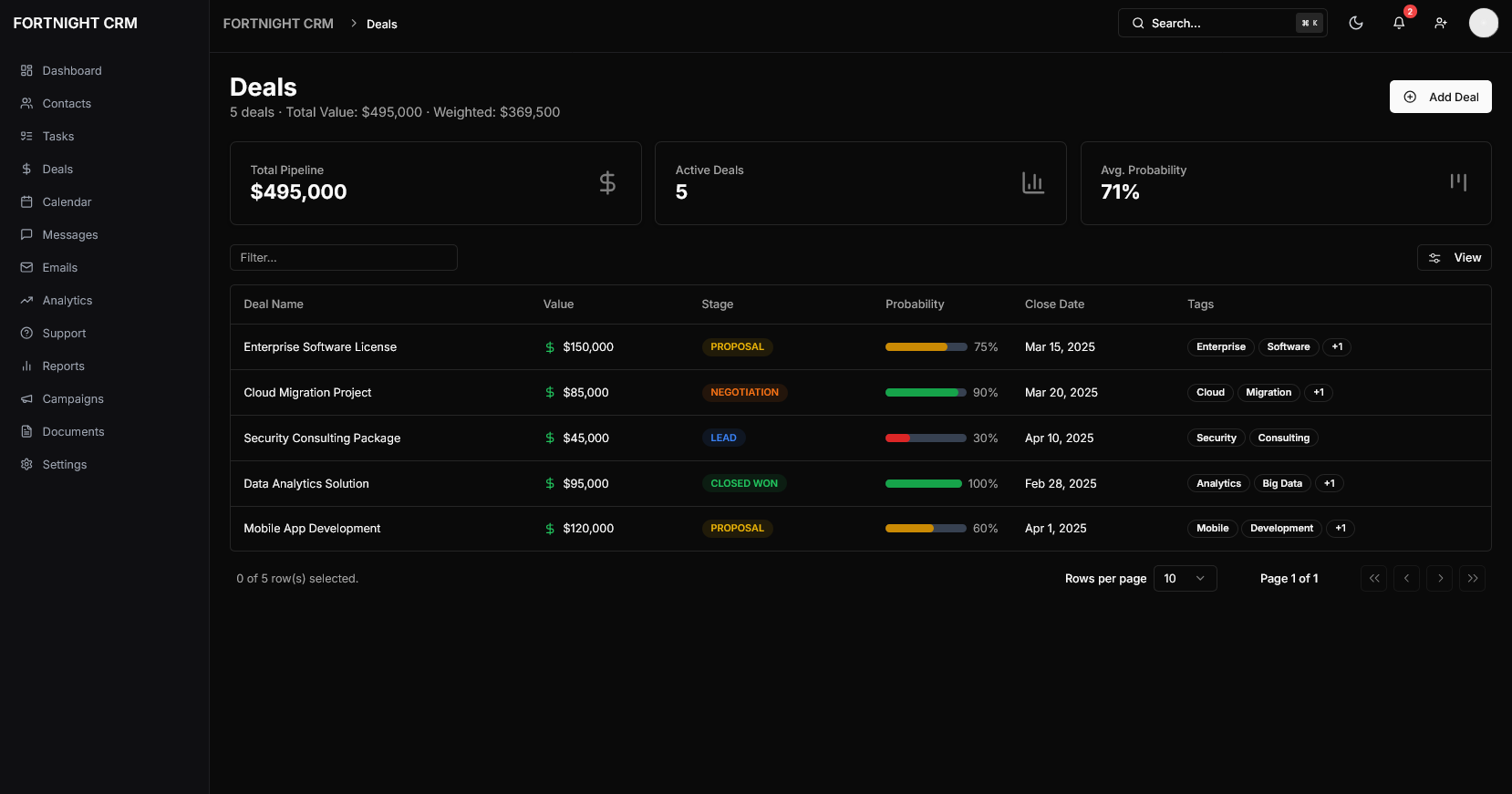The image size is (1512, 794).
Task: Click the Search box in header
Action: 1222,23
